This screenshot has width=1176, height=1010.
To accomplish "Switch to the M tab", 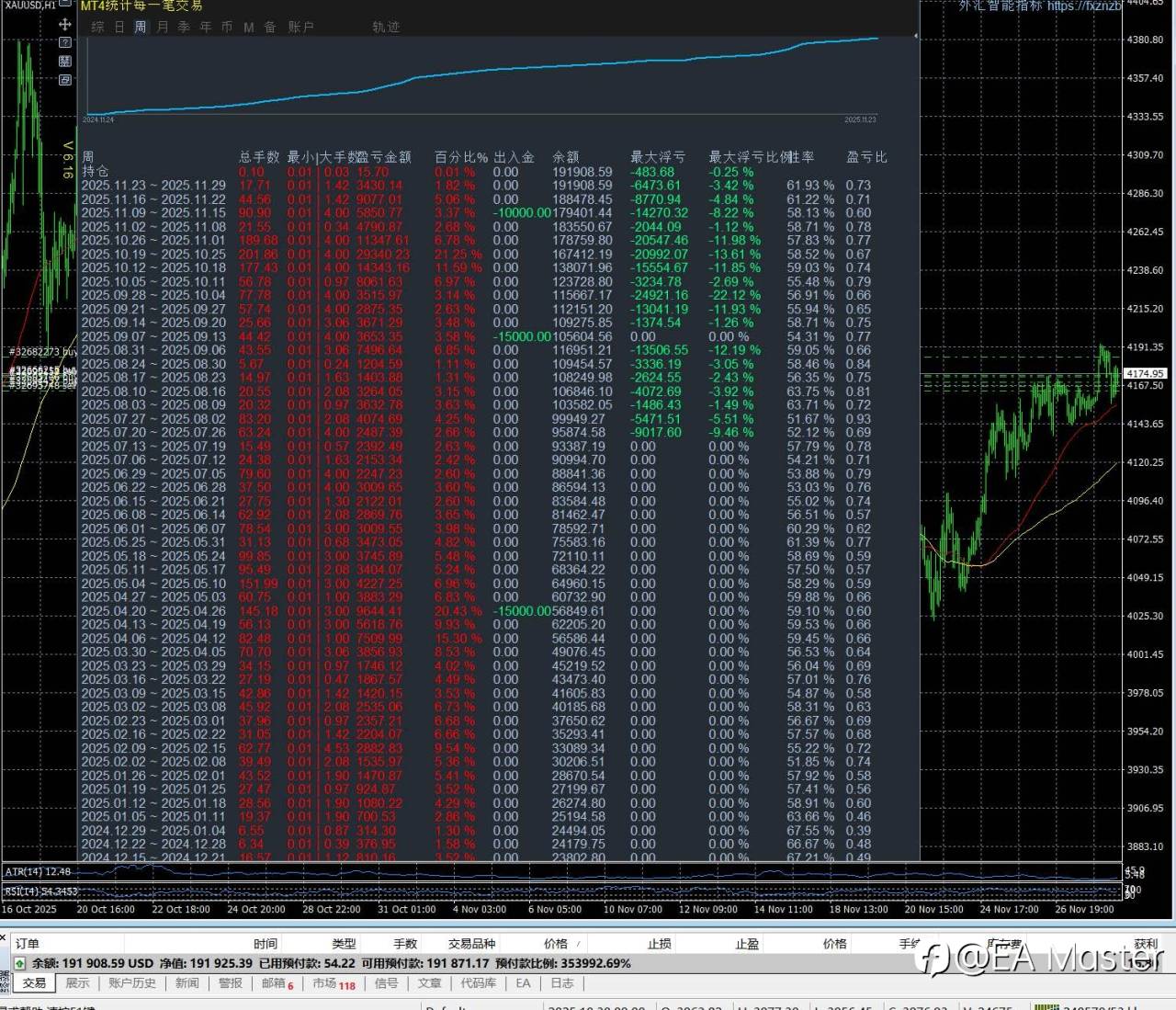I will 249,28.
